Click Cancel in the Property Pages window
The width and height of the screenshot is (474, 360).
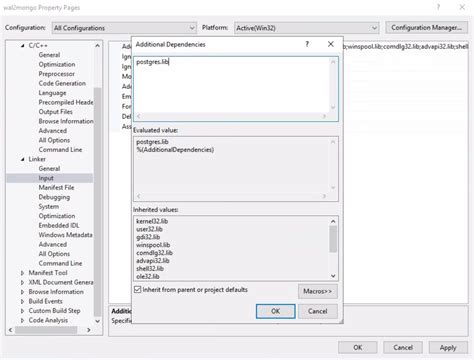(403, 347)
